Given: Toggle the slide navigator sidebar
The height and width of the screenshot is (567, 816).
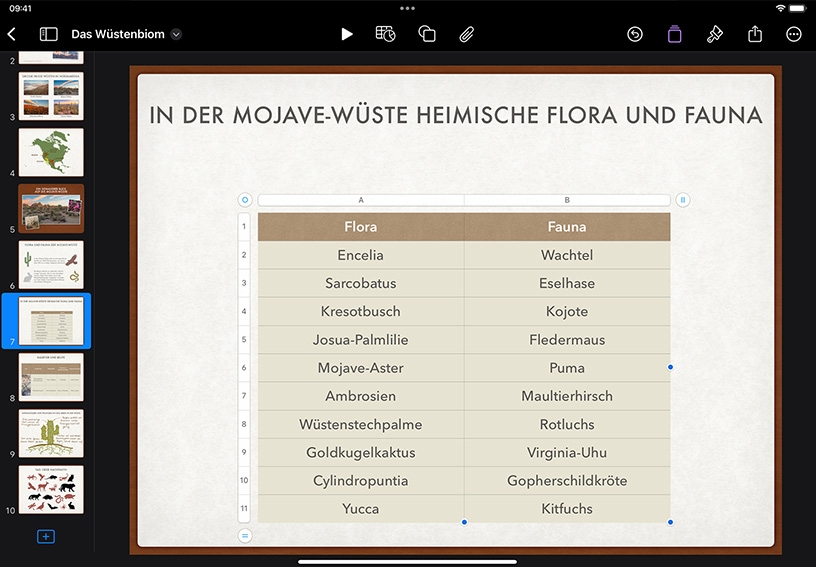Looking at the screenshot, I should click(x=48, y=34).
